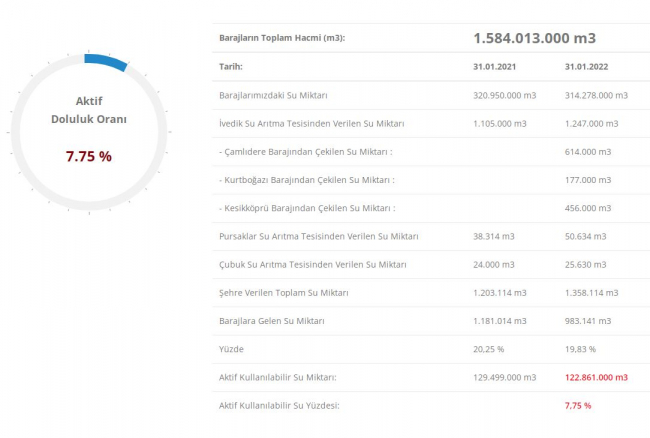The image size is (650, 438).
Task: Click the 31.01.2022 date column header
Action: [585, 67]
